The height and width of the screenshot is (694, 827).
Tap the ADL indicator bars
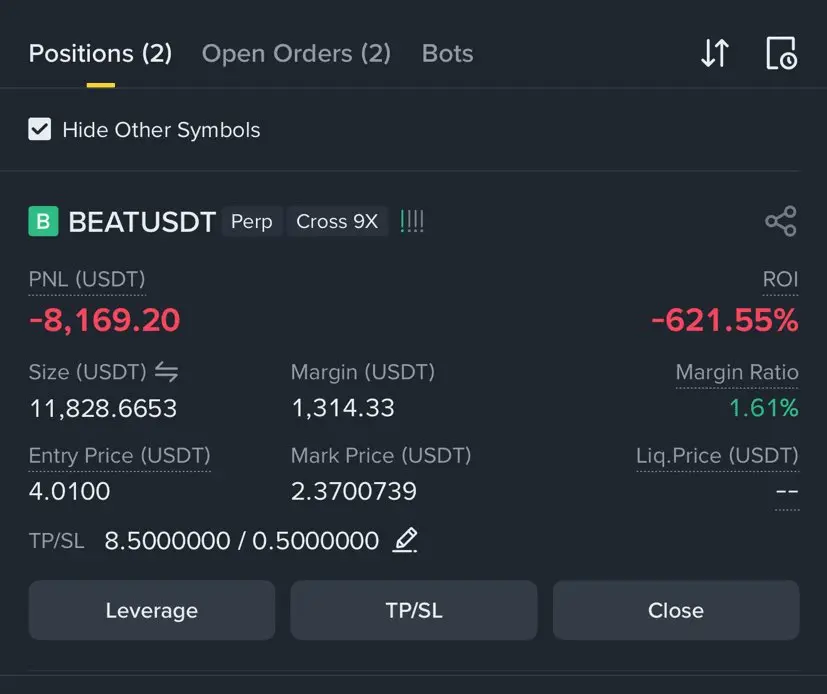tap(412, 221)
